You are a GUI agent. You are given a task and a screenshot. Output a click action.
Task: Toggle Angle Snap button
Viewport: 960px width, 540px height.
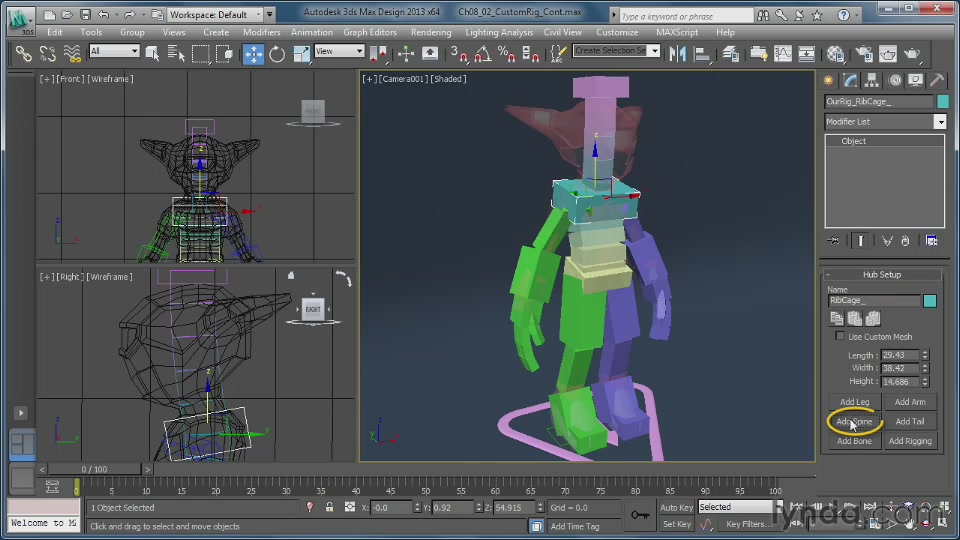point(482,54)
